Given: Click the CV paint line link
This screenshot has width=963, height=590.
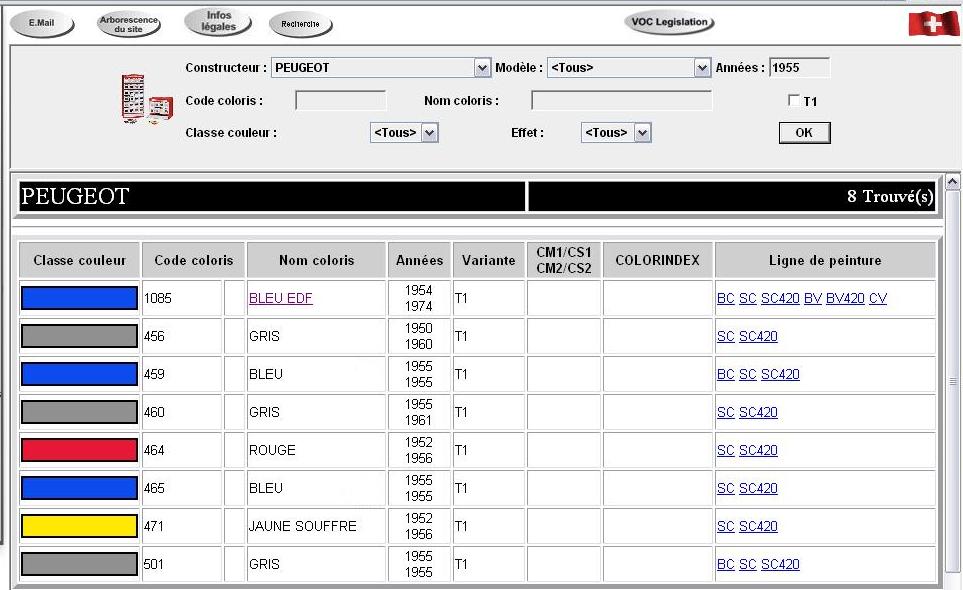Looking at the screenshot, I should pyautogui.click(x=877, y=298).
